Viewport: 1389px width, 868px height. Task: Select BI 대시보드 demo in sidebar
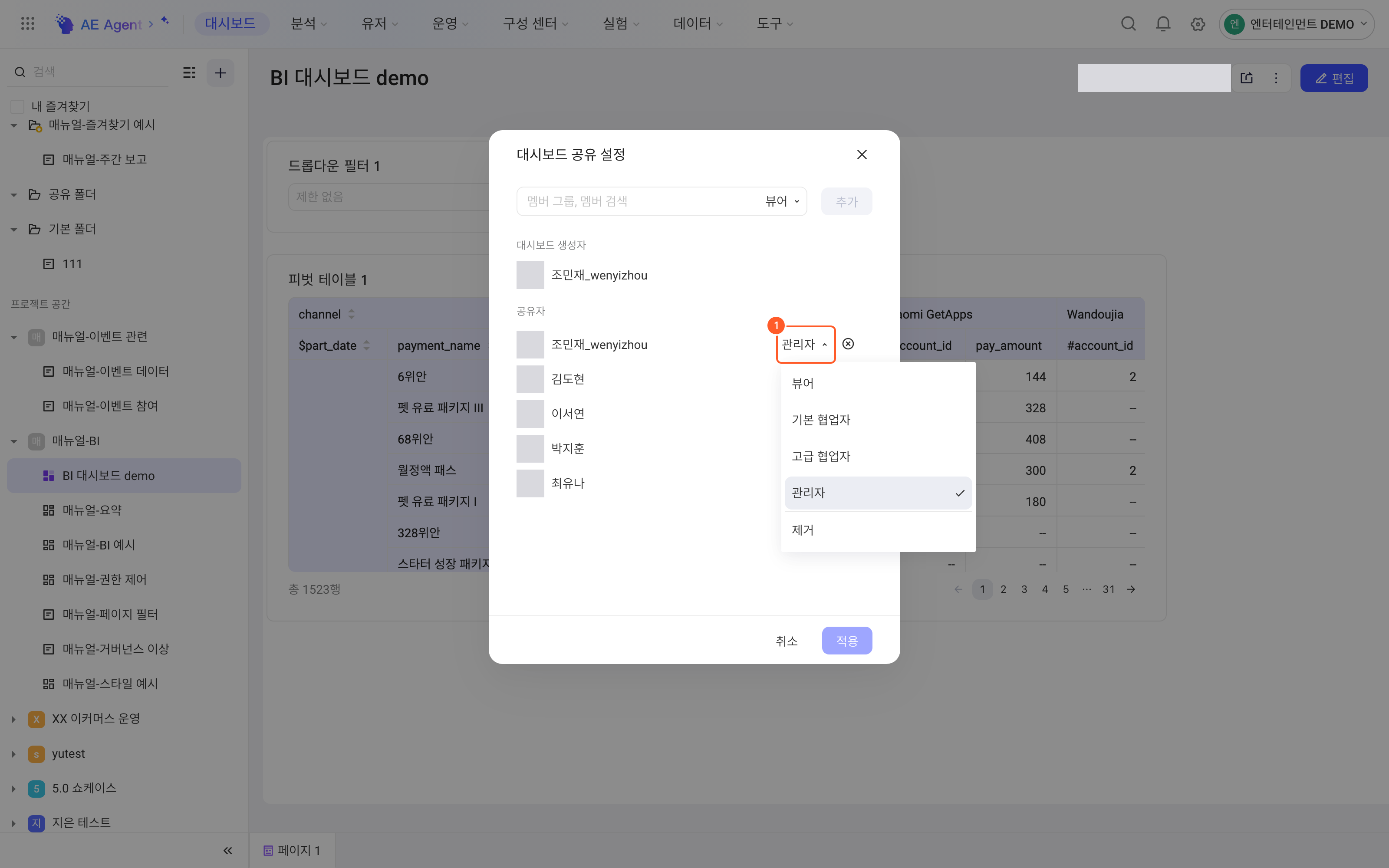124,475
